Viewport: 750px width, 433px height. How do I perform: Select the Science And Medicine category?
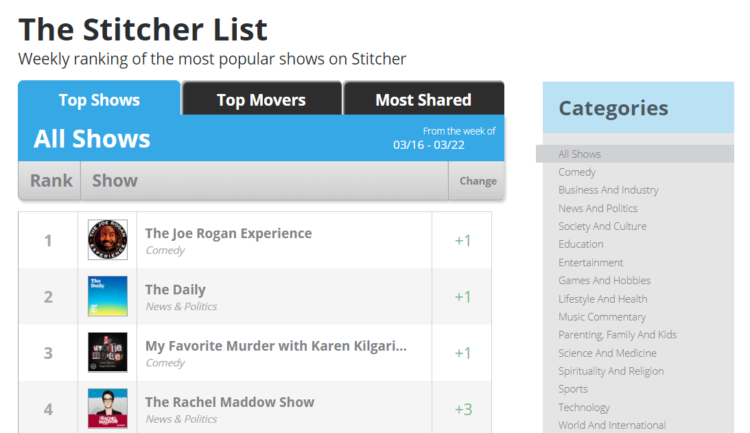pyautogui.click(x=607, y=353)
